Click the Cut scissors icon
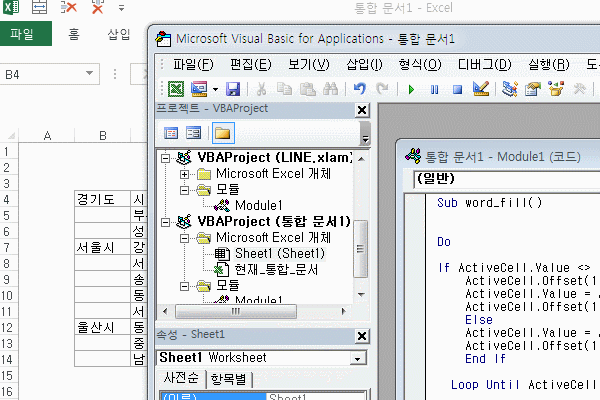 [x=261, y=89]
